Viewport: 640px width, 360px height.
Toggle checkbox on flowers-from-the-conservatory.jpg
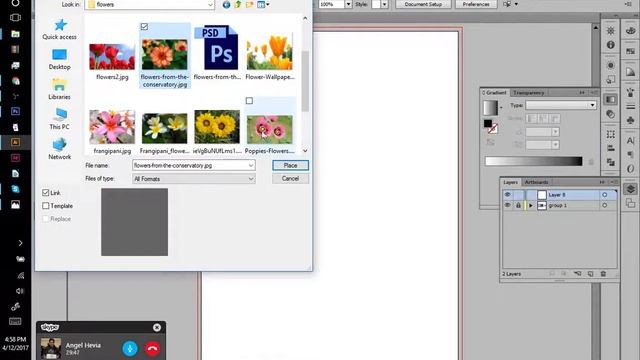pos(144,27)
